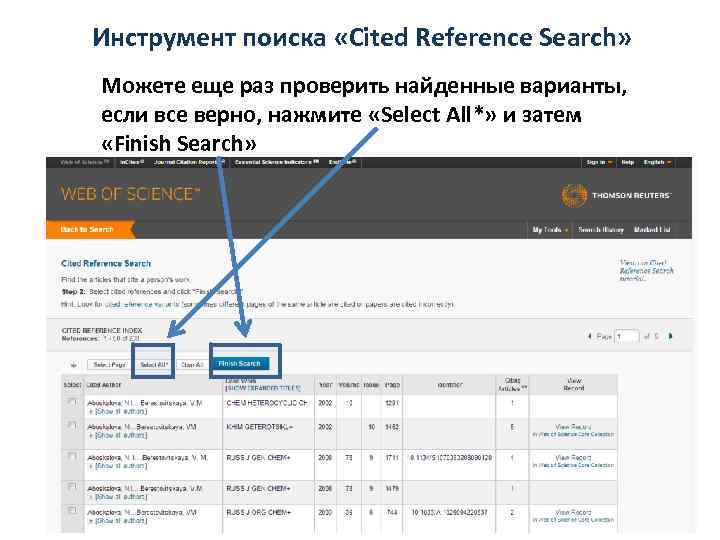Open EndNote from top bar
The height and width of the screenshot is (540, 720).
point(342,163)
